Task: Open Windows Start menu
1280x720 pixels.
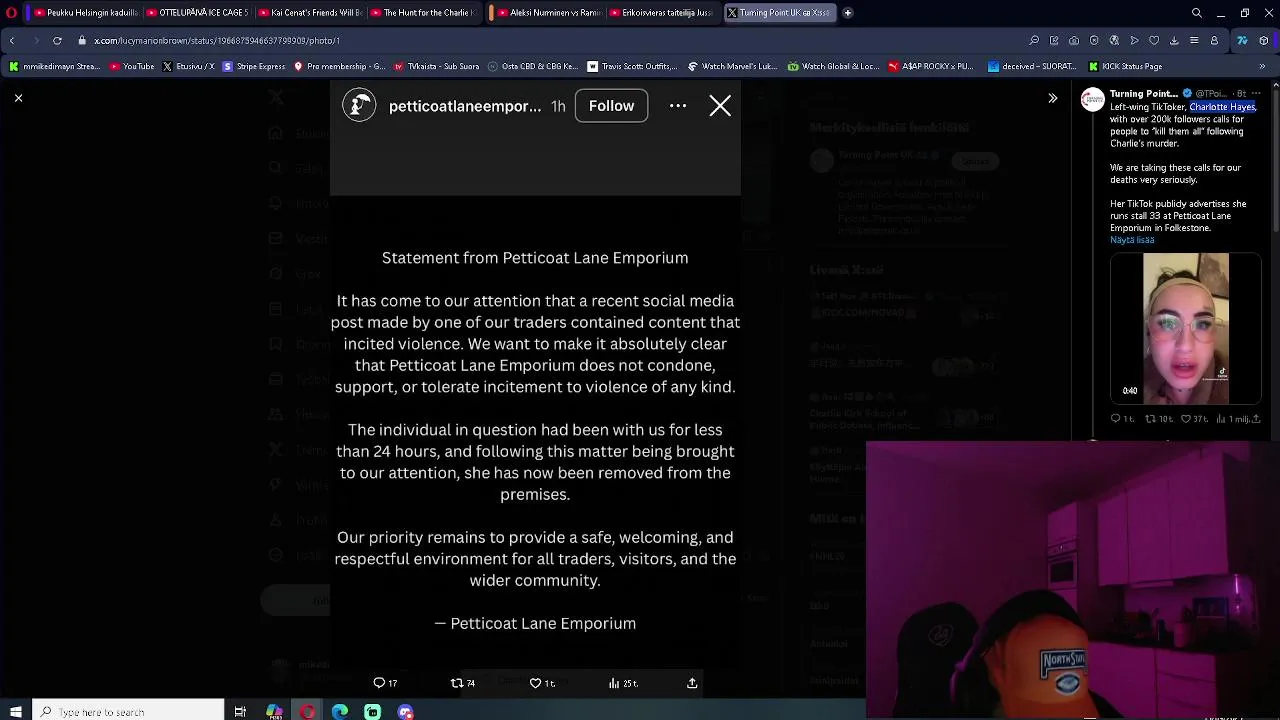Action: [15, 712]
